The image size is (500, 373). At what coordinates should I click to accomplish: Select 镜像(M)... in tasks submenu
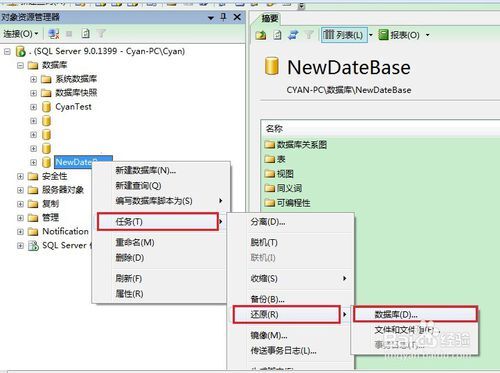pos(269,335)
